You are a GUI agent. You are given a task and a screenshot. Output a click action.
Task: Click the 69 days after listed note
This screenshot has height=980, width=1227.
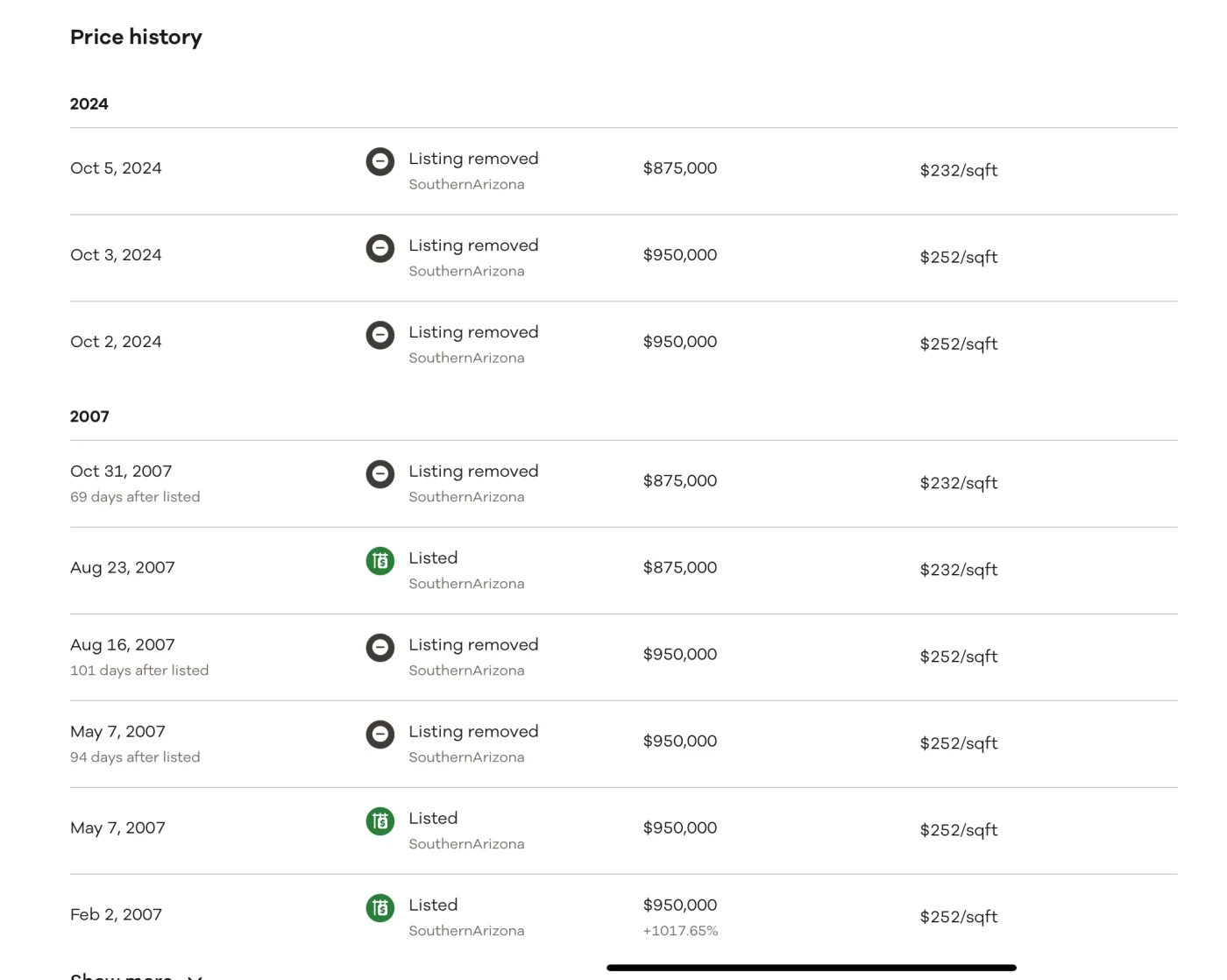[x=135, y=497]
